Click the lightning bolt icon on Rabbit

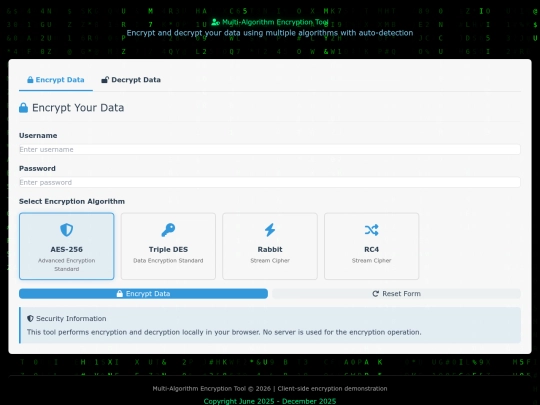point(270,230)
